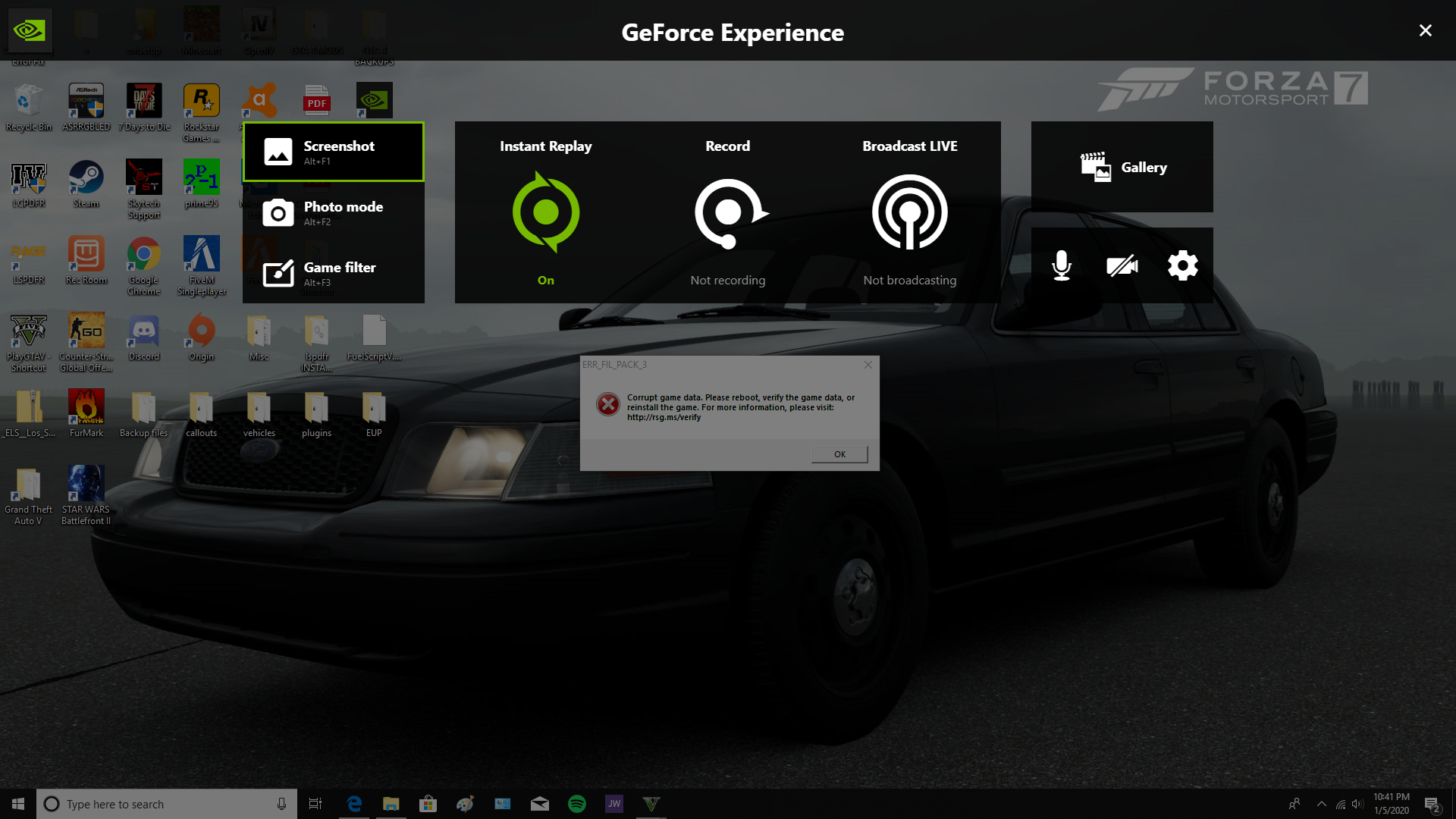Screen dimensions: 1456x819
Task: Toggle the crossed-out camera icon
Action: pyautogui.click(x=1122, y=265)
